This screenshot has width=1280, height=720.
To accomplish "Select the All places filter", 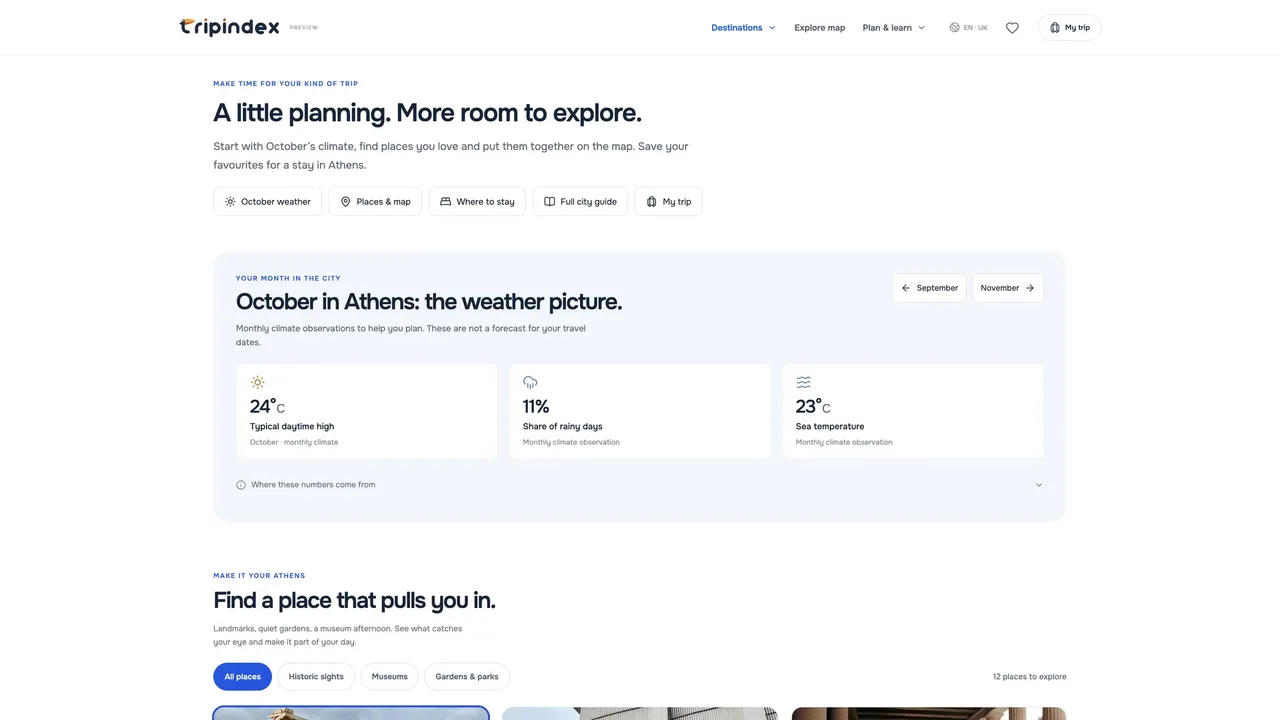I will [x=242, y=677].
